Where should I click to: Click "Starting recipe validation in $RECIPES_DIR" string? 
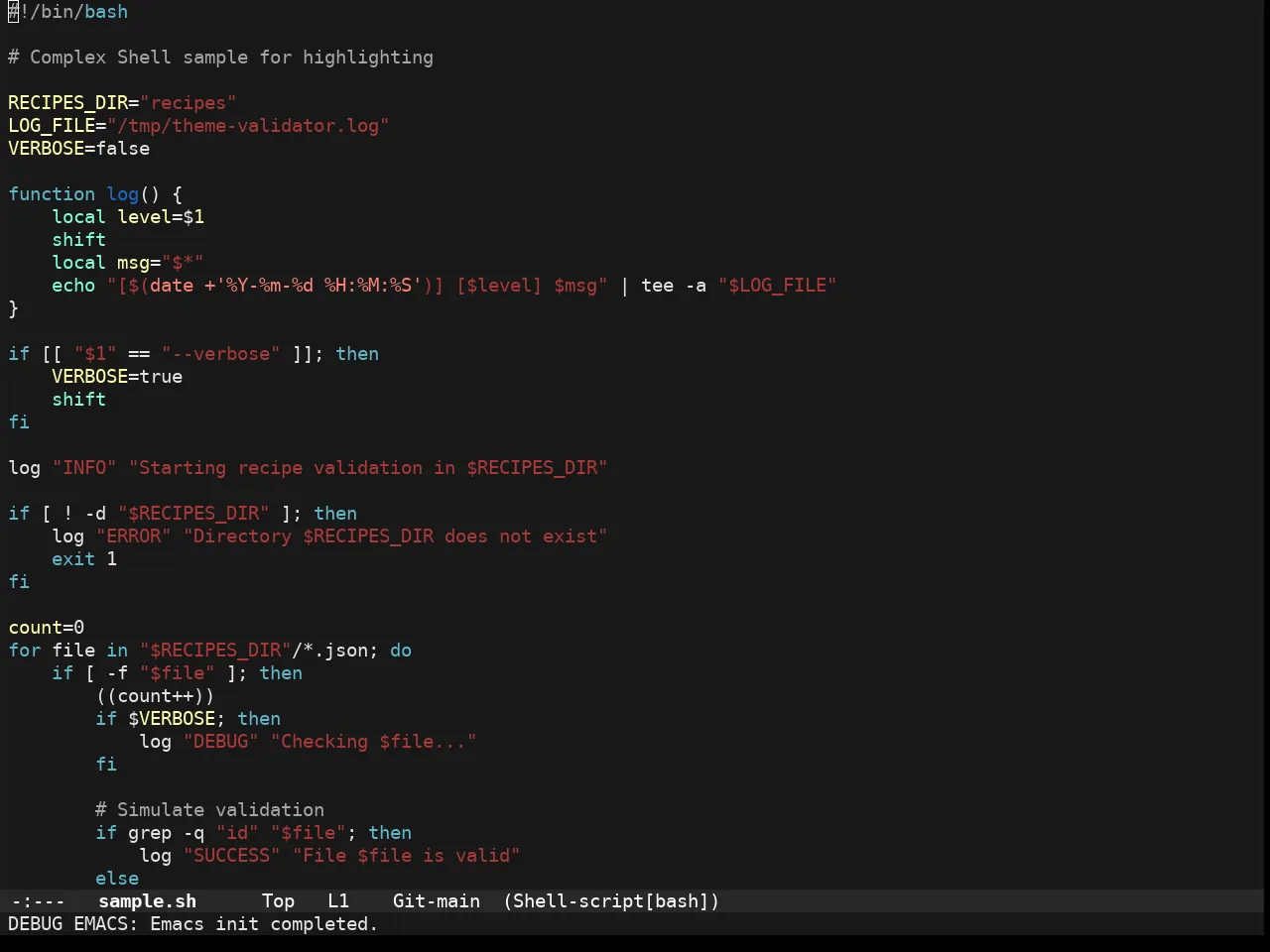368,468
